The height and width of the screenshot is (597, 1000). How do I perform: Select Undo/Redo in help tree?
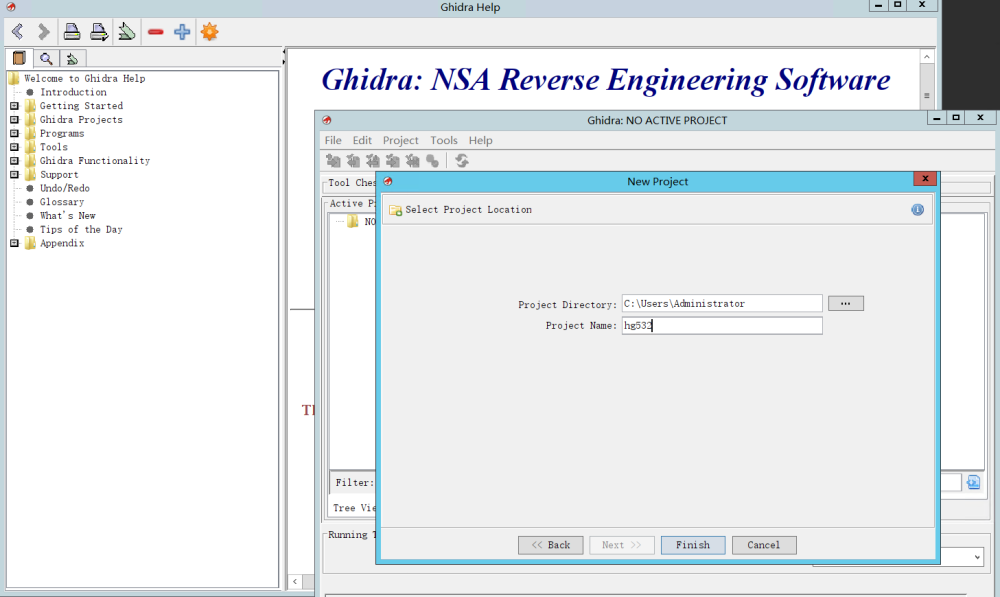(65, 188)
